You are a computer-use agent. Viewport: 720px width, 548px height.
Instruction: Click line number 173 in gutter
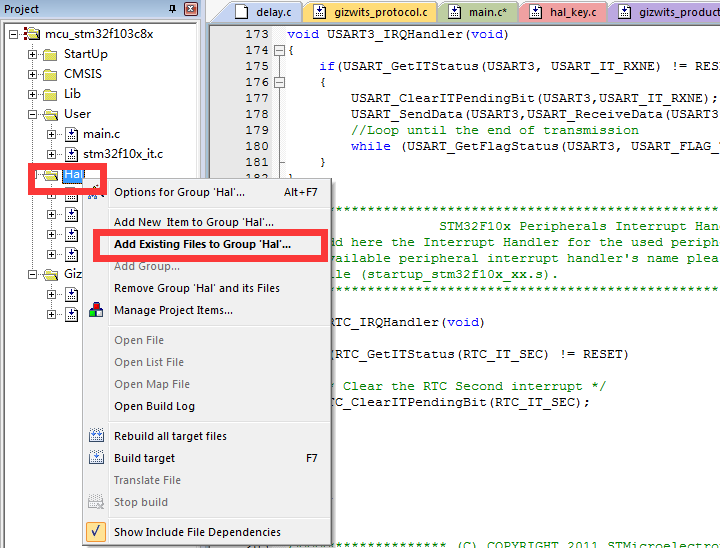[257, 34]
